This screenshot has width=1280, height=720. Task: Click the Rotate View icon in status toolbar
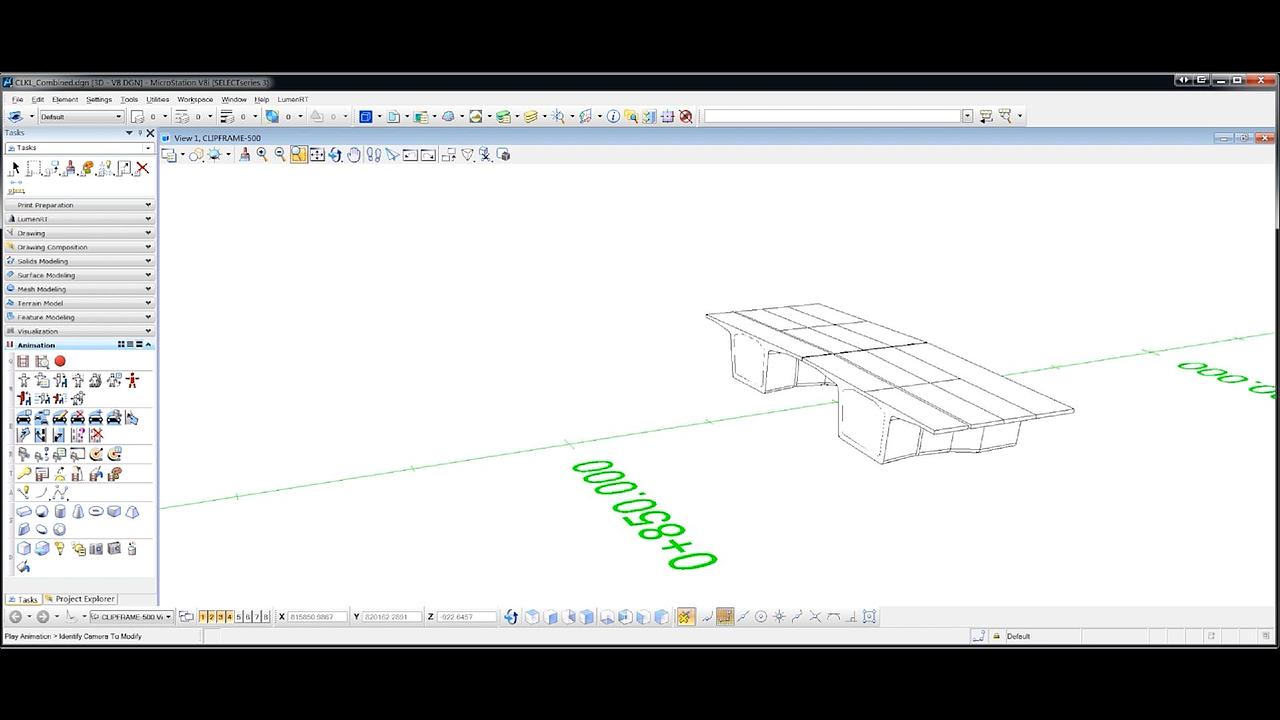(511, 617)
